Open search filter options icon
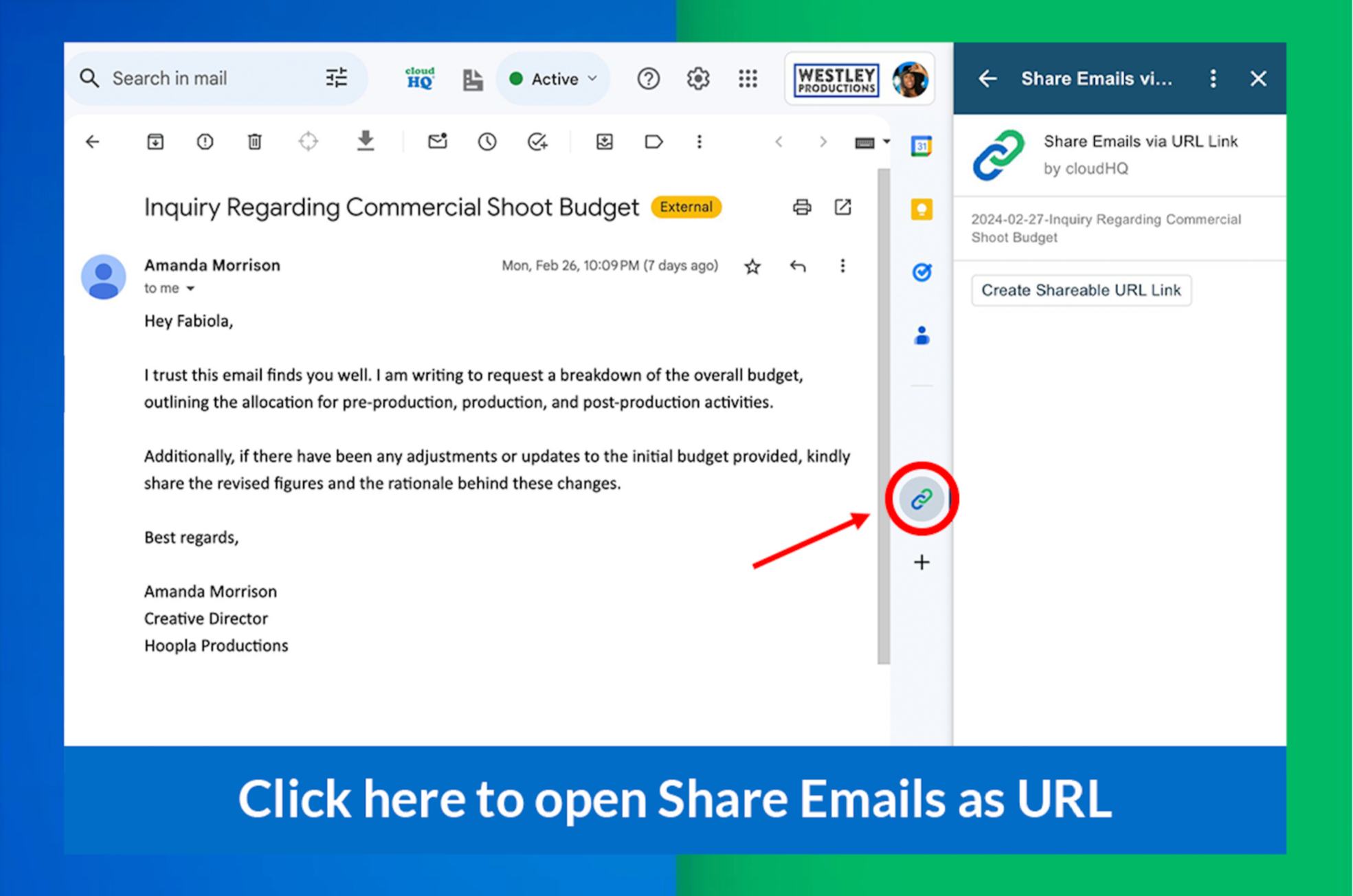Image resolution: width=1353 pixels, height=896 pixels. (x=336, y=78)
